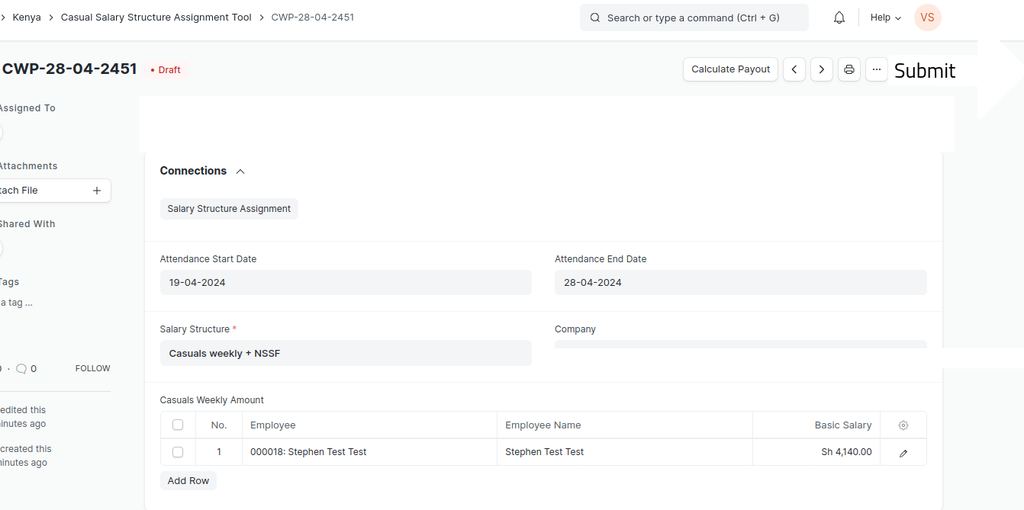This screenshot has width=1024, height=510.
Task: Open the Salary Structure Assignment connection
Action: pos(229,209)
